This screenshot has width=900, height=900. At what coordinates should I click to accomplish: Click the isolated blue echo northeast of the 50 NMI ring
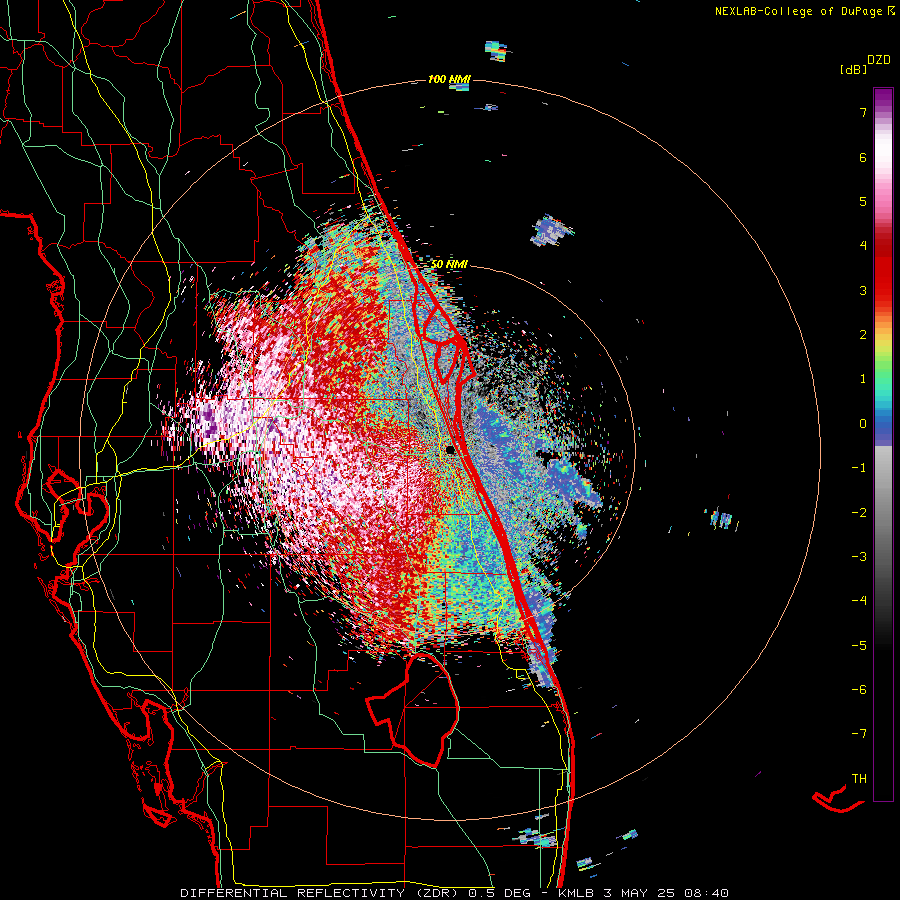coord(551,230)
